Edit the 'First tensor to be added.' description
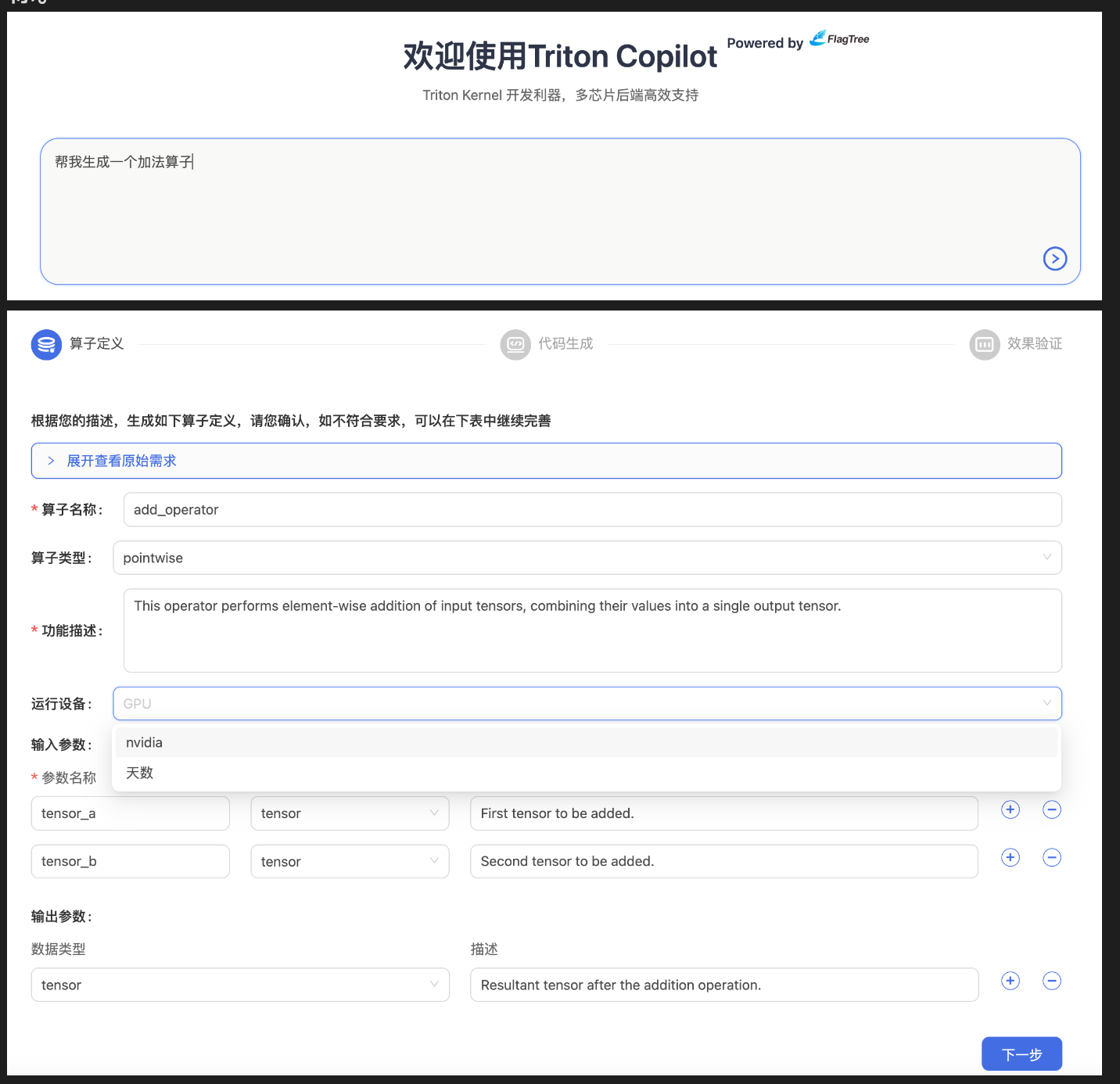The height and width of the screenshot is (1084, 1120). click(x=724, y=813)
